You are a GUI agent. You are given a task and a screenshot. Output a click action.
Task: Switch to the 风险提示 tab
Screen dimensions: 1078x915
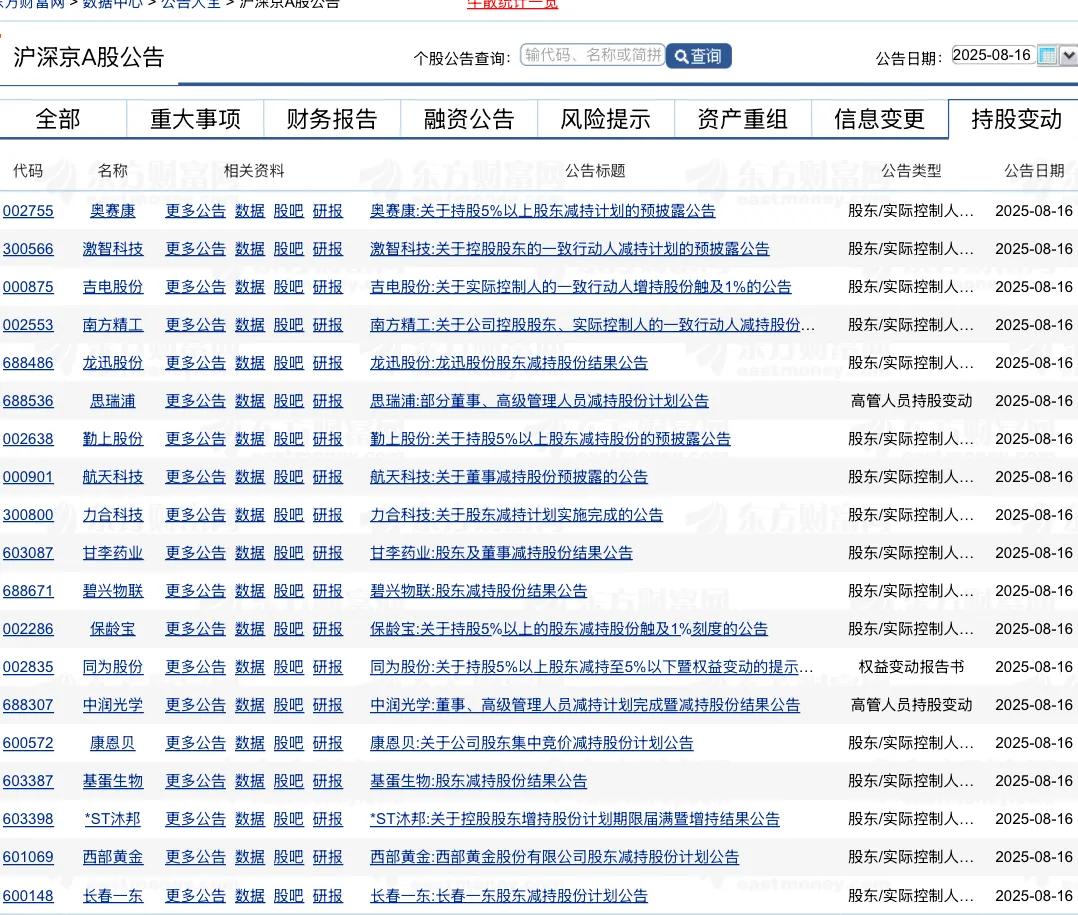pos(606,119)
